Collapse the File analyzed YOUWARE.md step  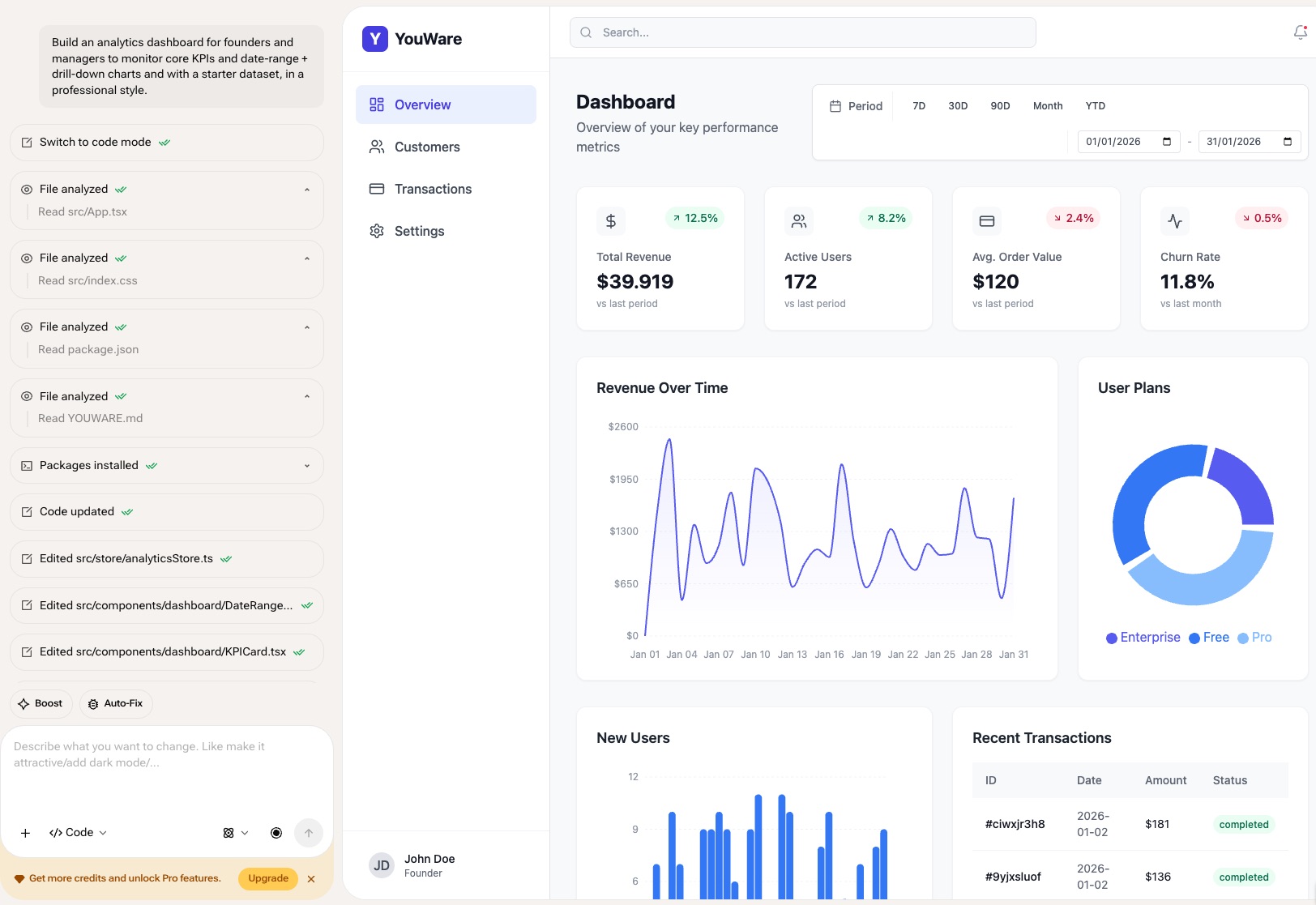pos(307,396)
